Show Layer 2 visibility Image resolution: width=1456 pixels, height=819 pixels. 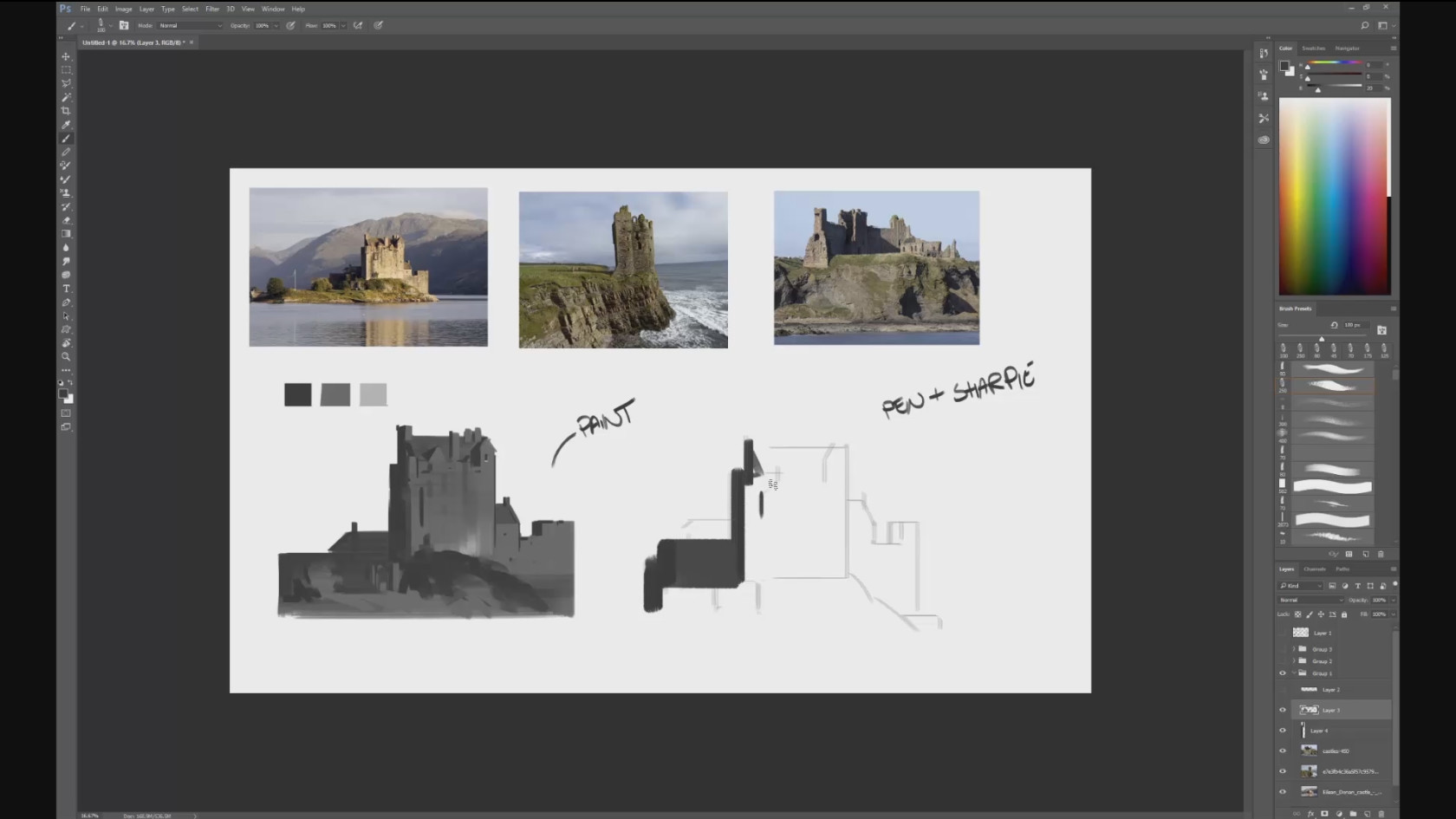(x=1283, y=690)
